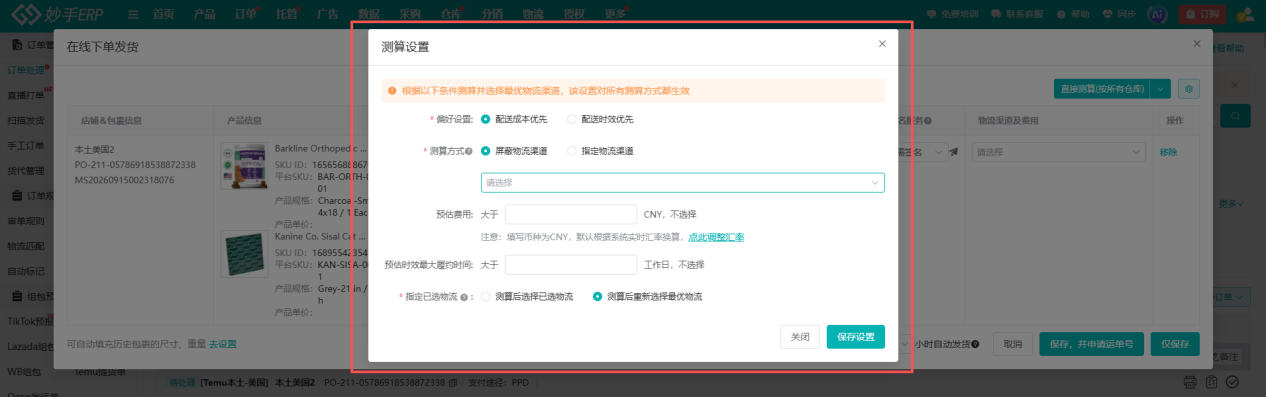Click the 仅保存 button
This screenshot has height=397, width=1266.
point(1175,344)
